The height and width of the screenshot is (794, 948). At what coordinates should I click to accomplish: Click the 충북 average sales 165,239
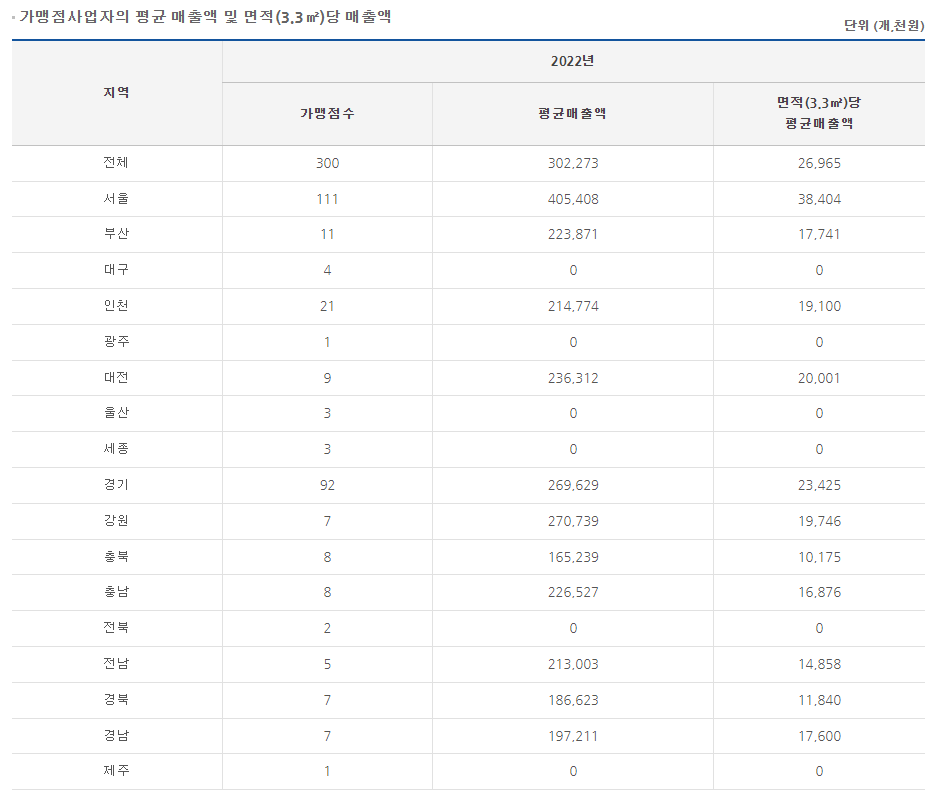(x=572, y=557)
